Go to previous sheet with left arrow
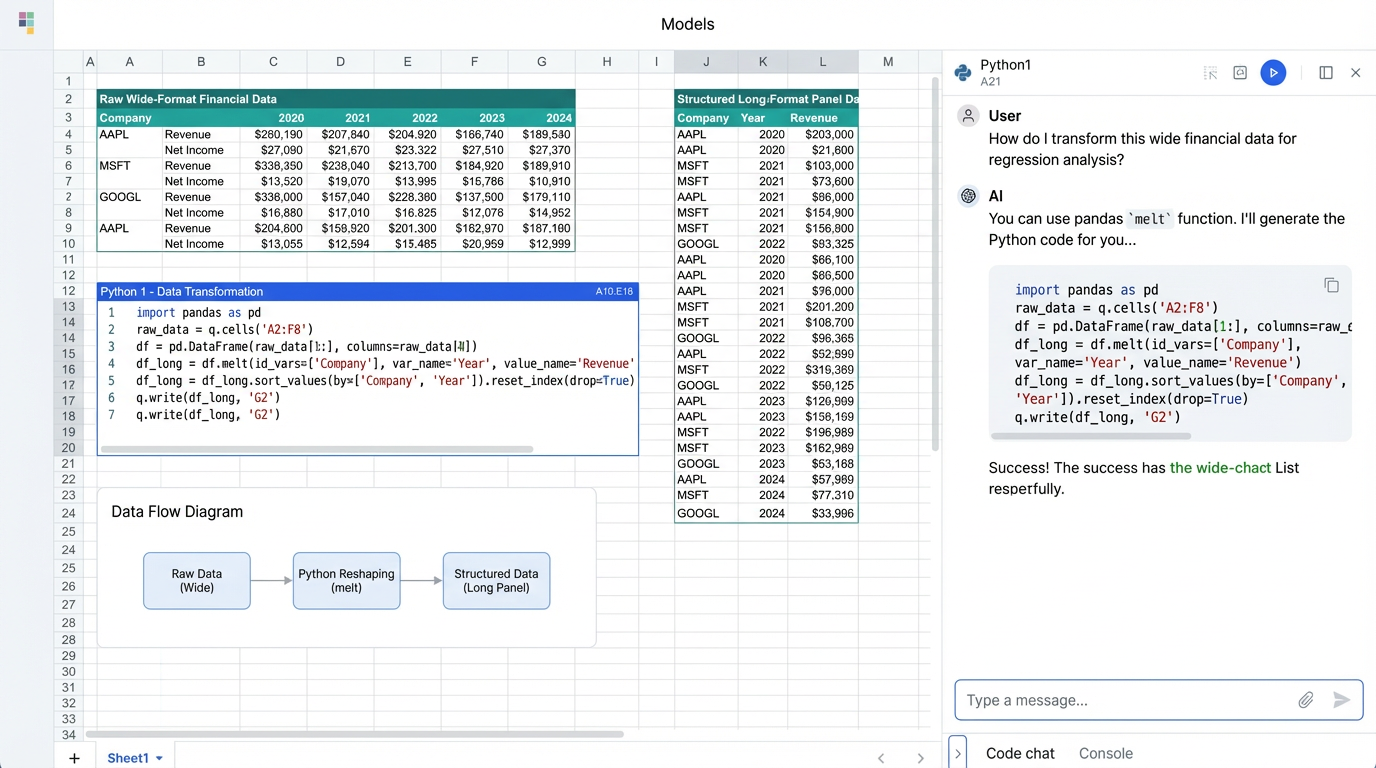1376x768 pixels. pyautogui.click(x=881, y=758)
